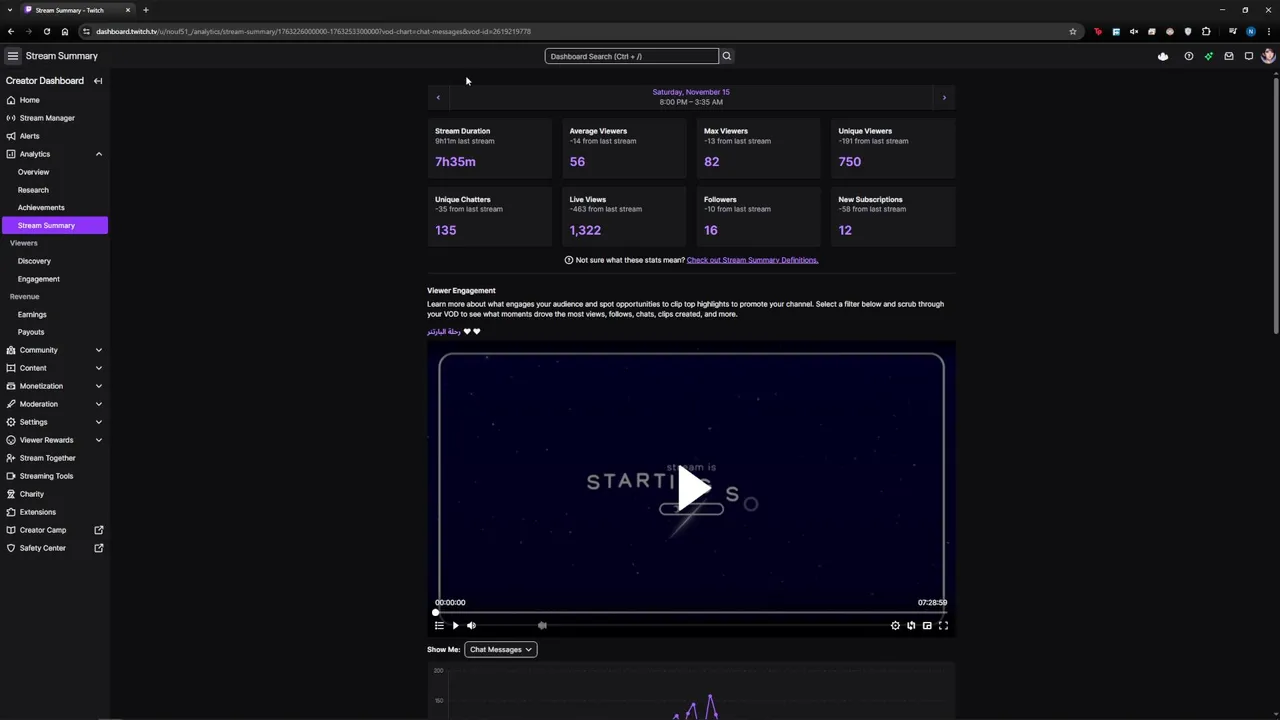Expand the Moderation section
1280x720 pixels.
tap(98, 404)
